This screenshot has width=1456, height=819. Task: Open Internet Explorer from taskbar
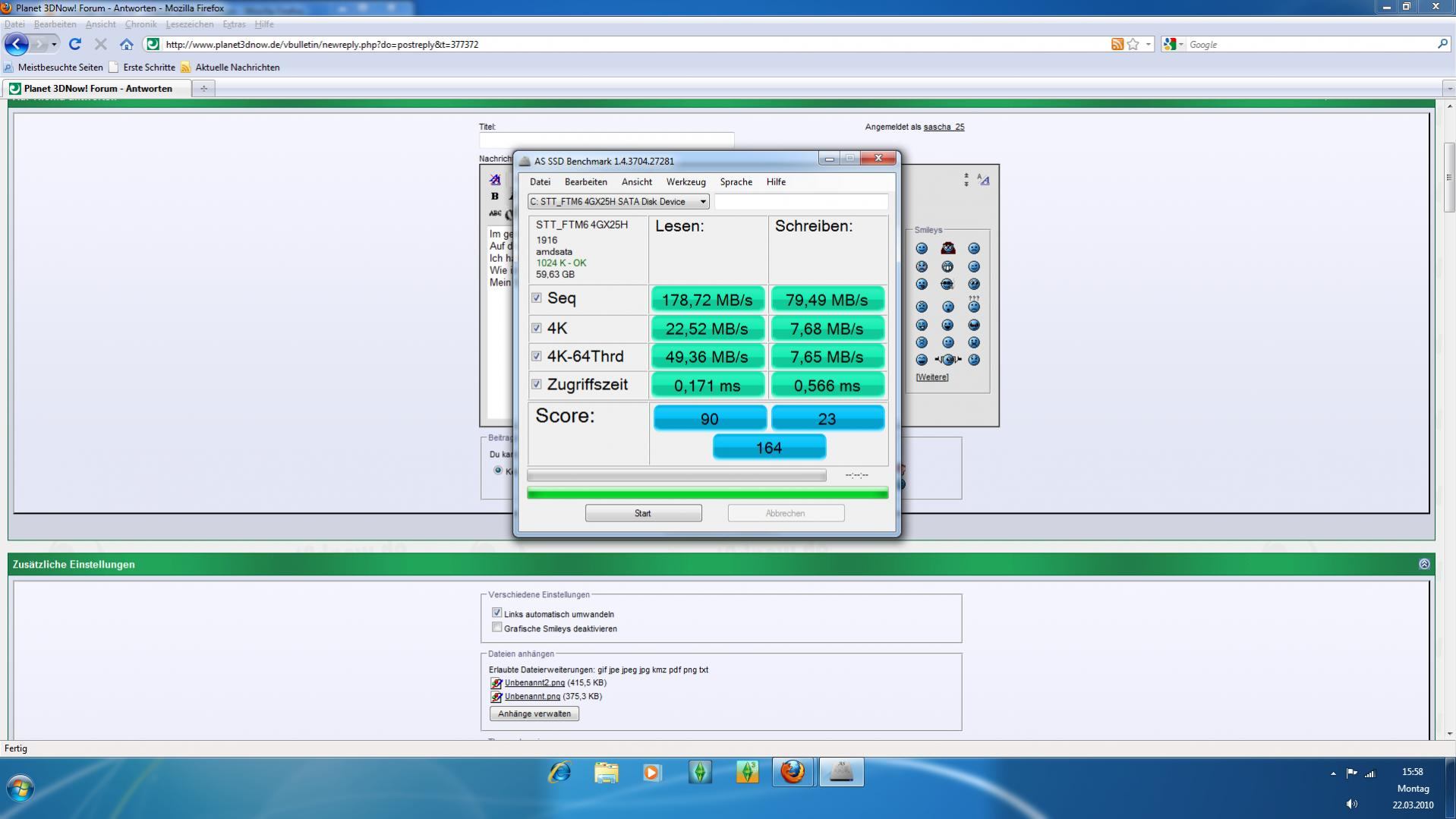(560, 773)
